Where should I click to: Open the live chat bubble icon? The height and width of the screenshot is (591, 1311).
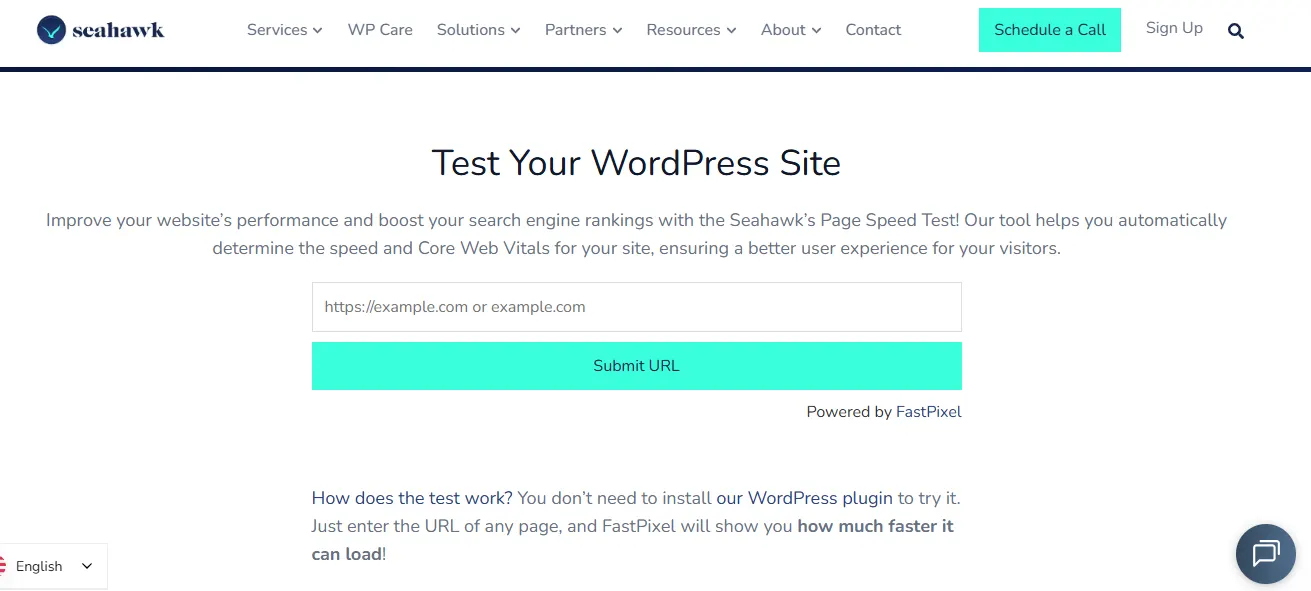coord(1265,553)
